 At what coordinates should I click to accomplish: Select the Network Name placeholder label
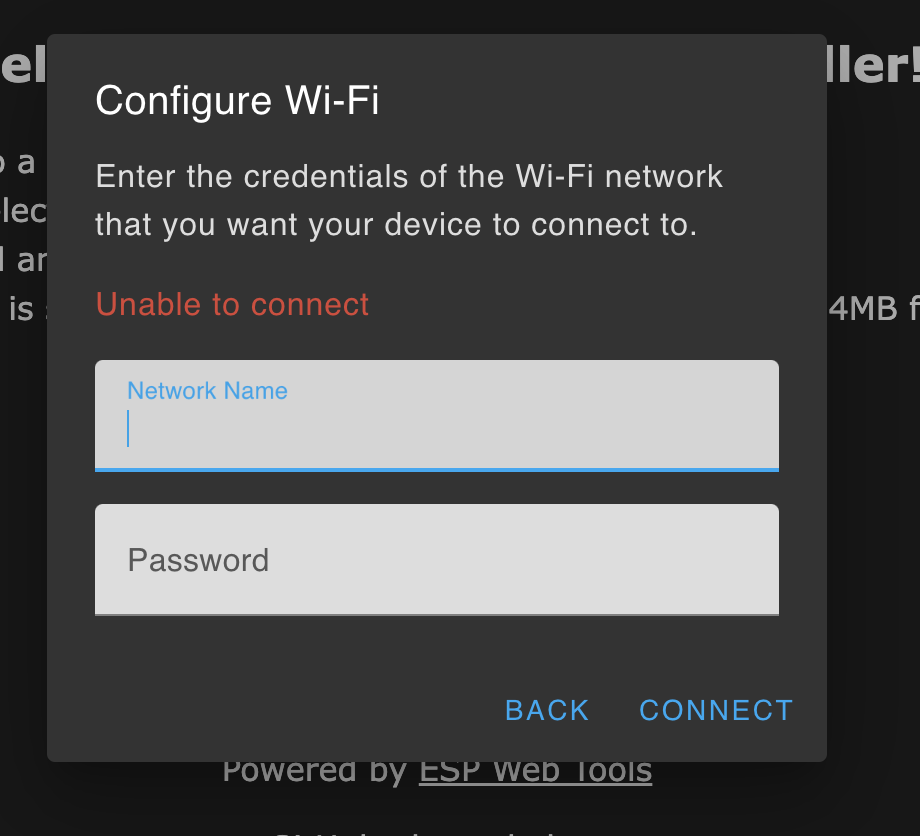[x=207, y=391]
